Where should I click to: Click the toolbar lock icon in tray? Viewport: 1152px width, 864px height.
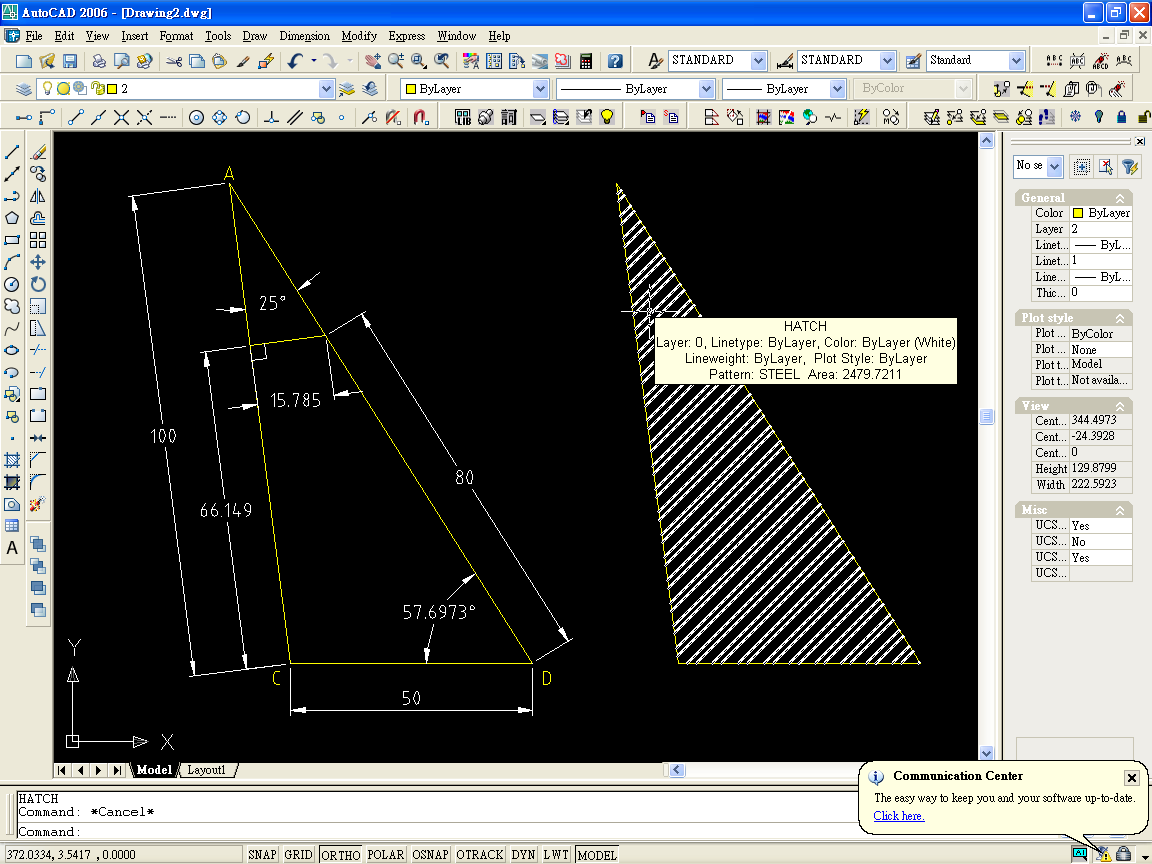tap(1123, 854)
